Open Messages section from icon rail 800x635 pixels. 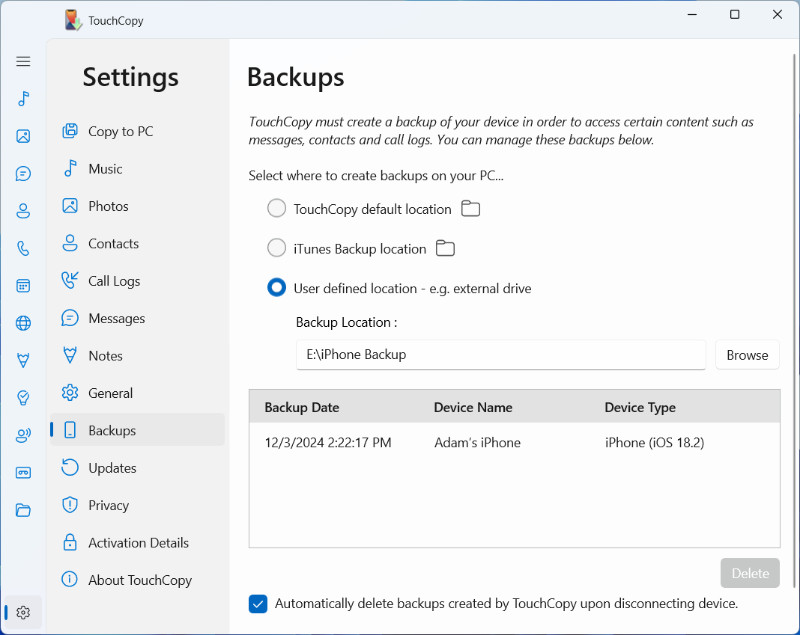(x=23, y=173)
